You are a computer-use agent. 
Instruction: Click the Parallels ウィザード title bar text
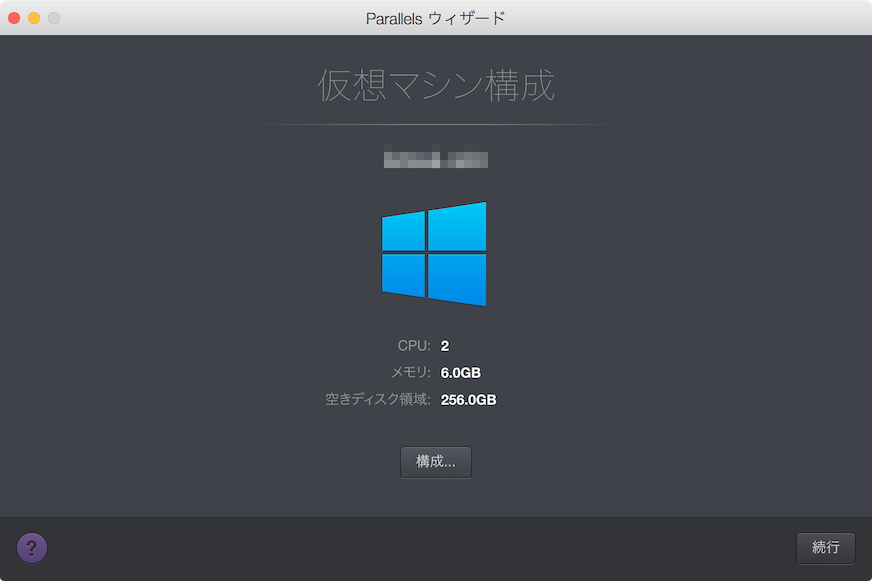(435, 18)
